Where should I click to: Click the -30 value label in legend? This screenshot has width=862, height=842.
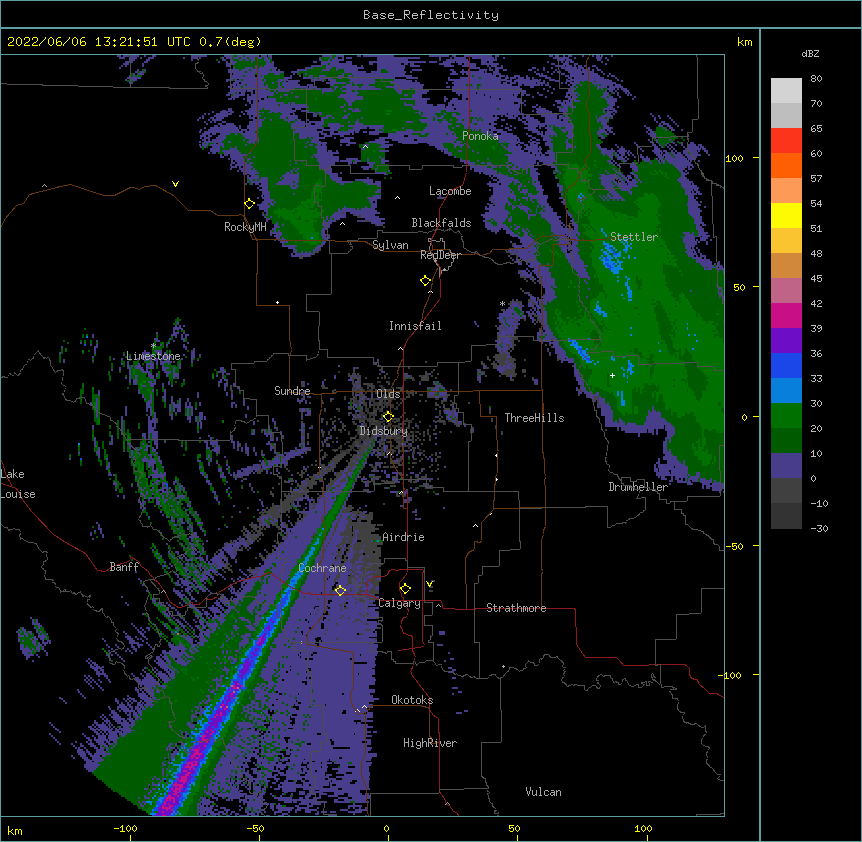coord(819,528)
